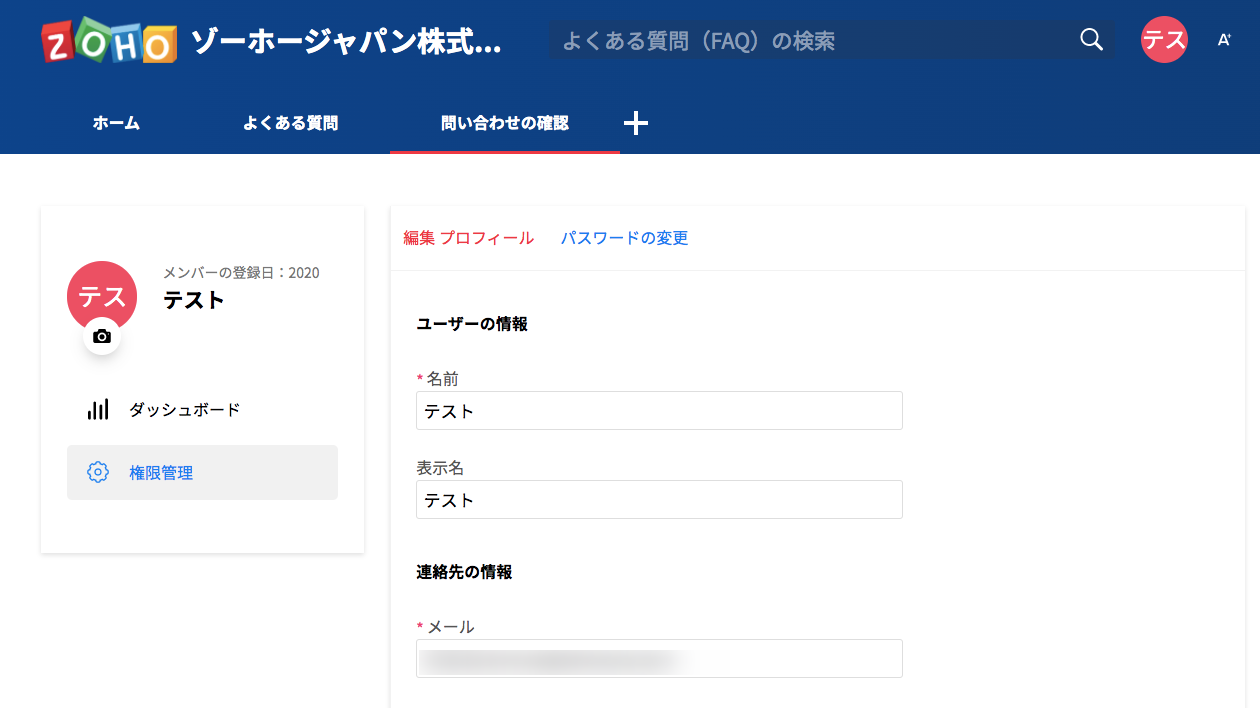The image size is (1260, 708).
Task: Click the Zoho logo
Action: [109, 41]
